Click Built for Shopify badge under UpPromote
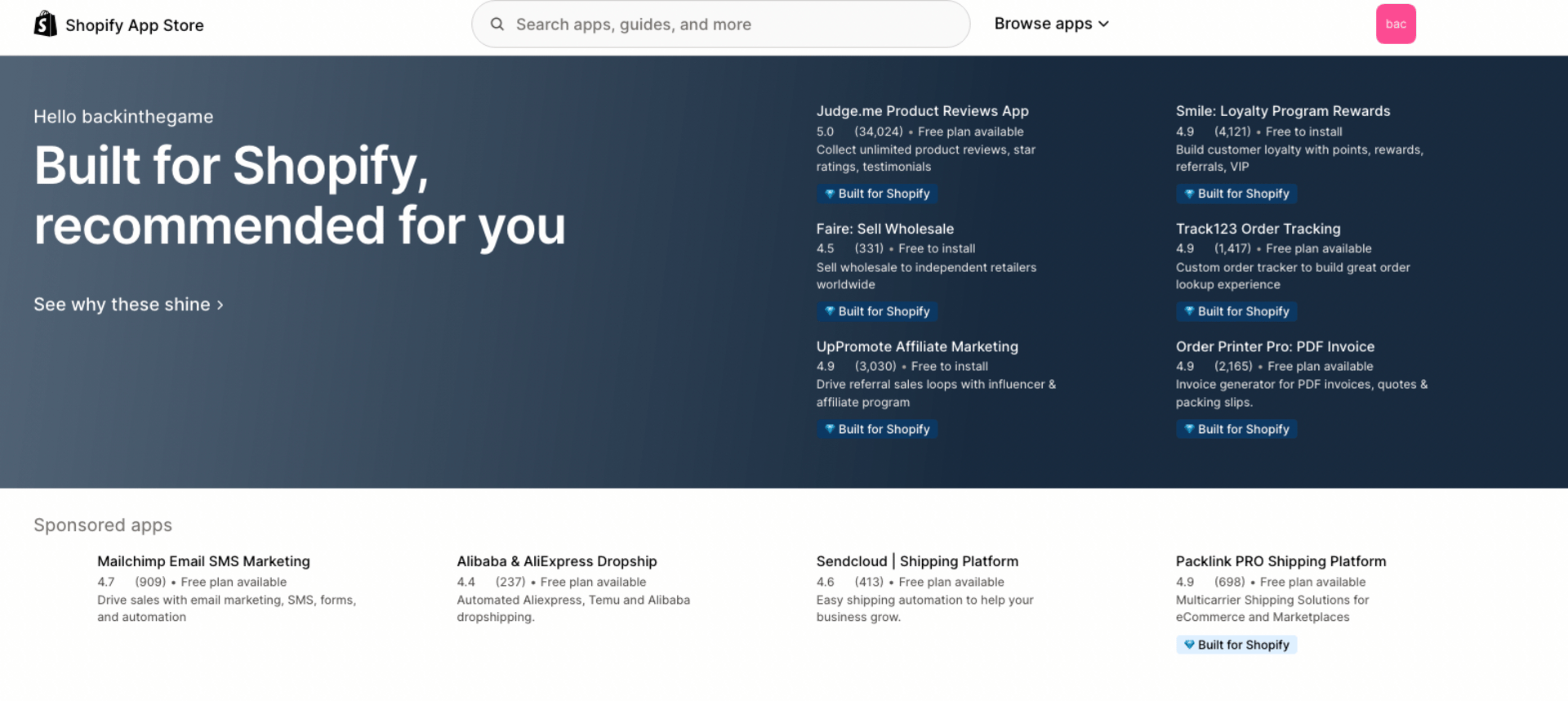Viewport: 1568px width, 701px height. 877,429
